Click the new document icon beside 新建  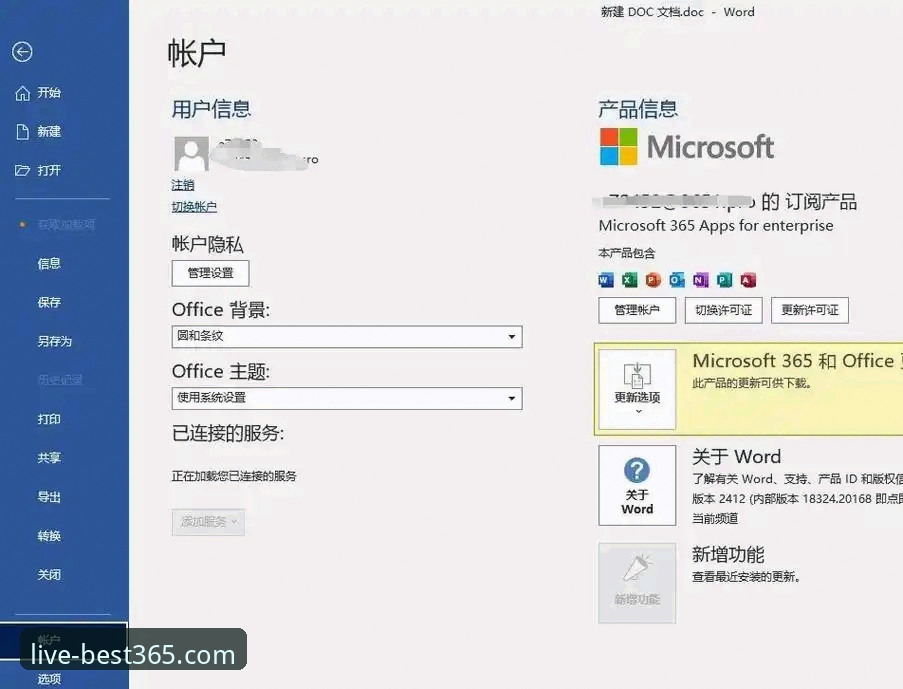coord(22,132)
